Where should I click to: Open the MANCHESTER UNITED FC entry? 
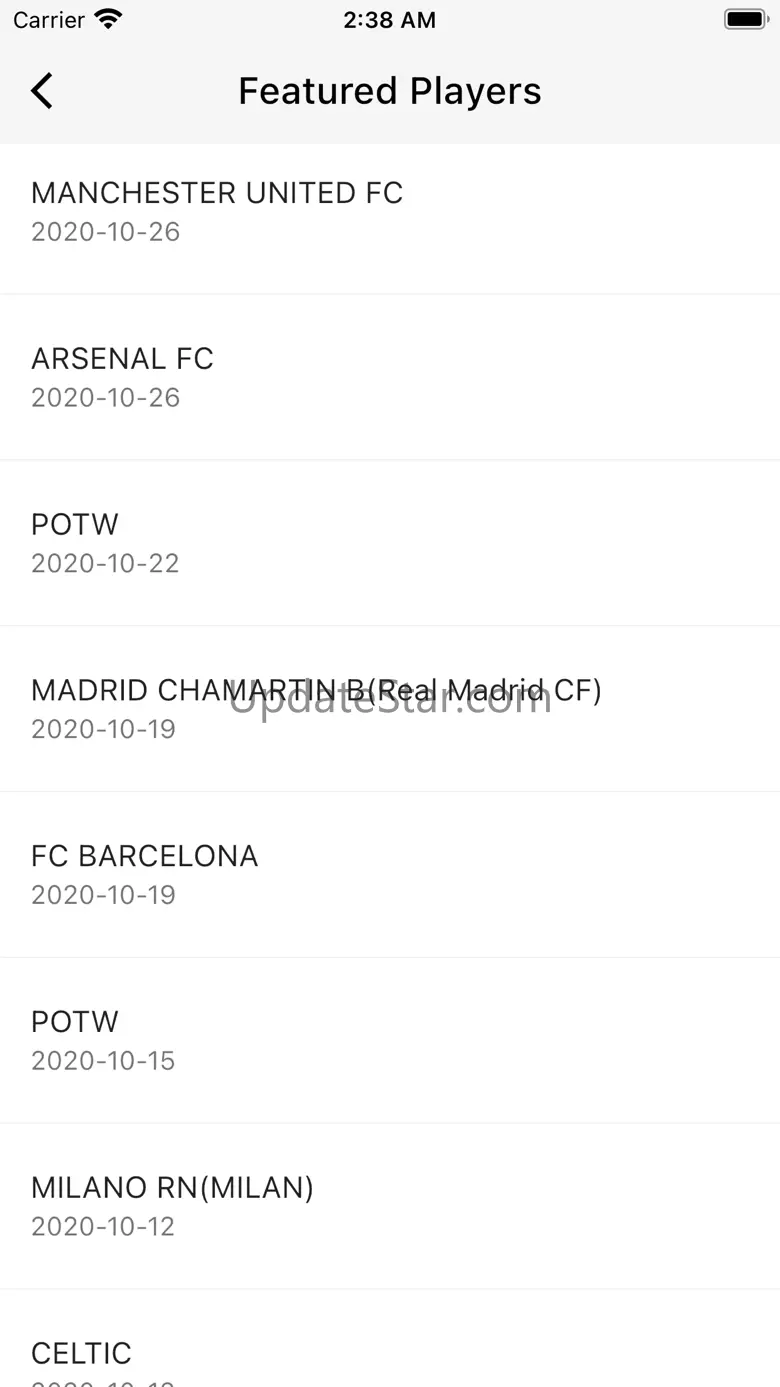(x=217, y=193)
